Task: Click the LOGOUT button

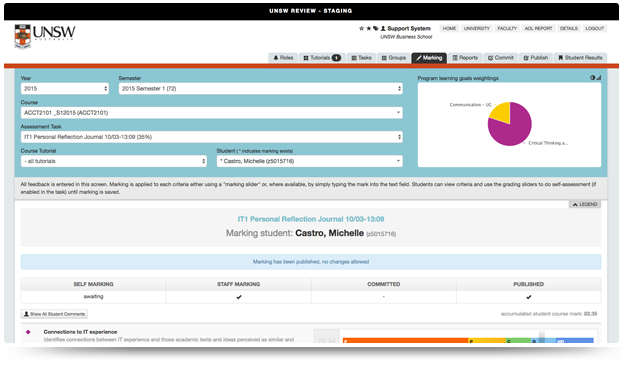Action: (x=594, y=29)
